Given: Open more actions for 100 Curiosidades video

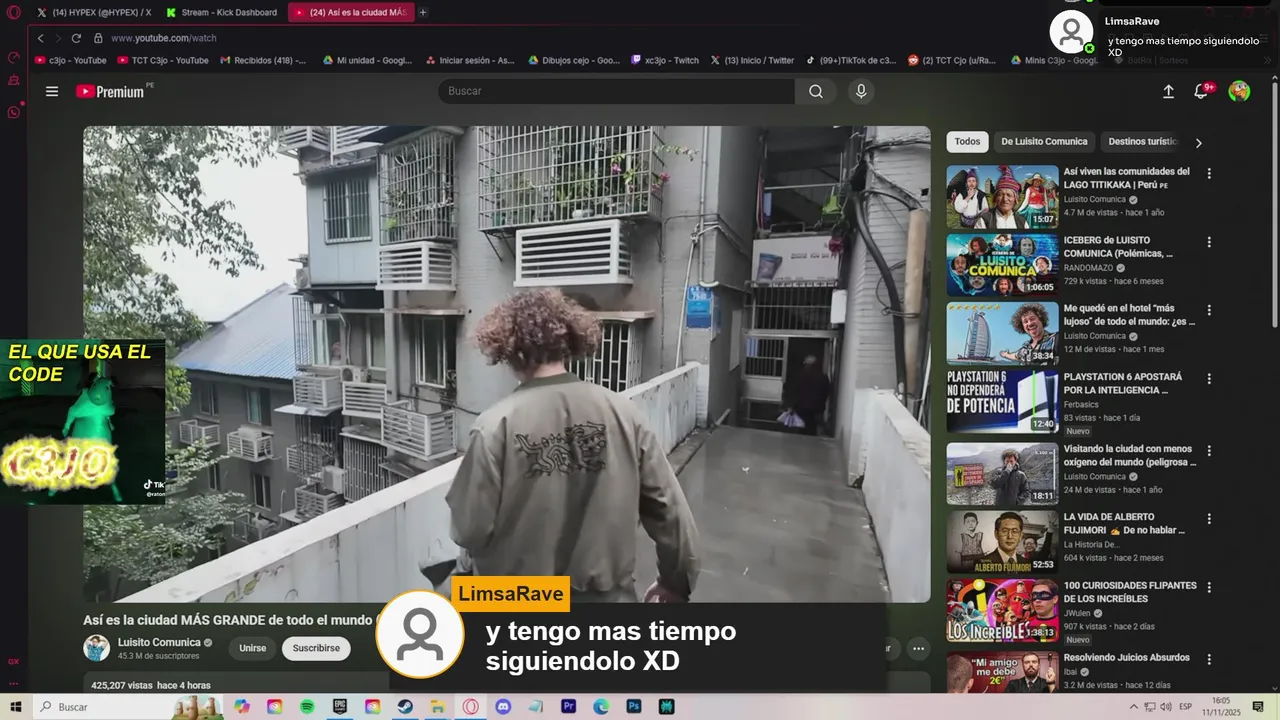Looking at the screenshot, I should tap(1209, 587).
